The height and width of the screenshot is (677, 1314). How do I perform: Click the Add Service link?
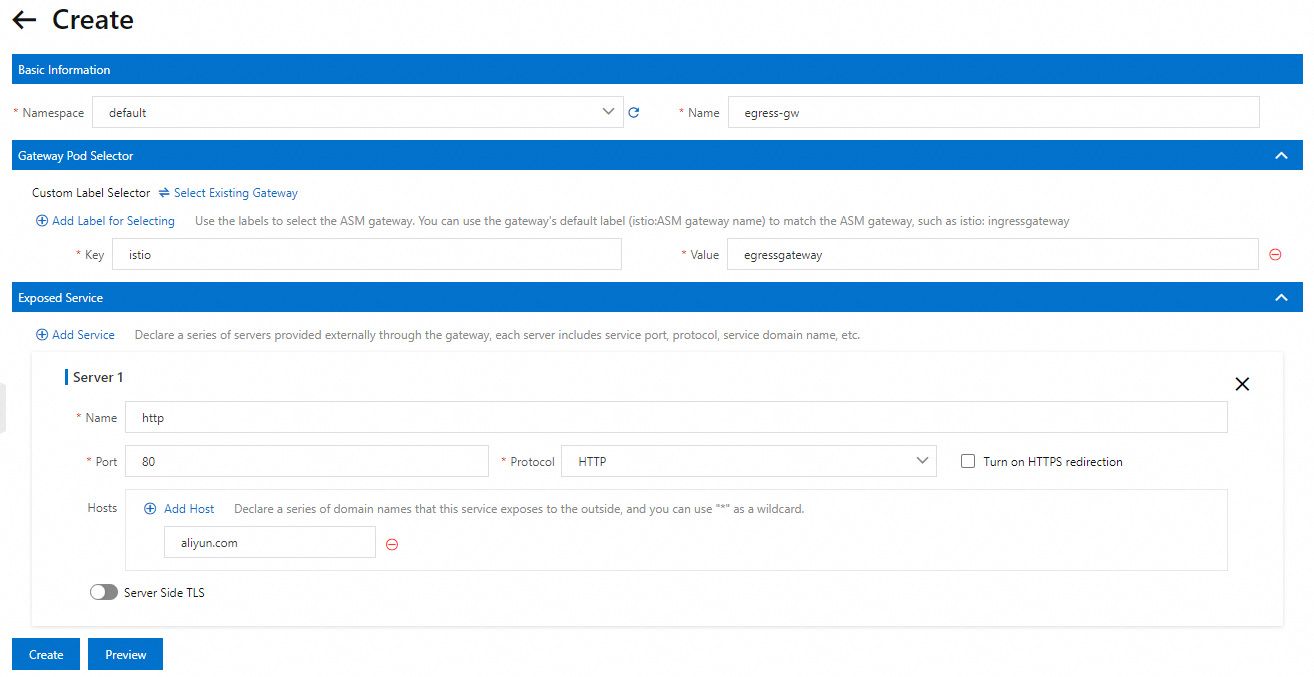coord(83,335)
